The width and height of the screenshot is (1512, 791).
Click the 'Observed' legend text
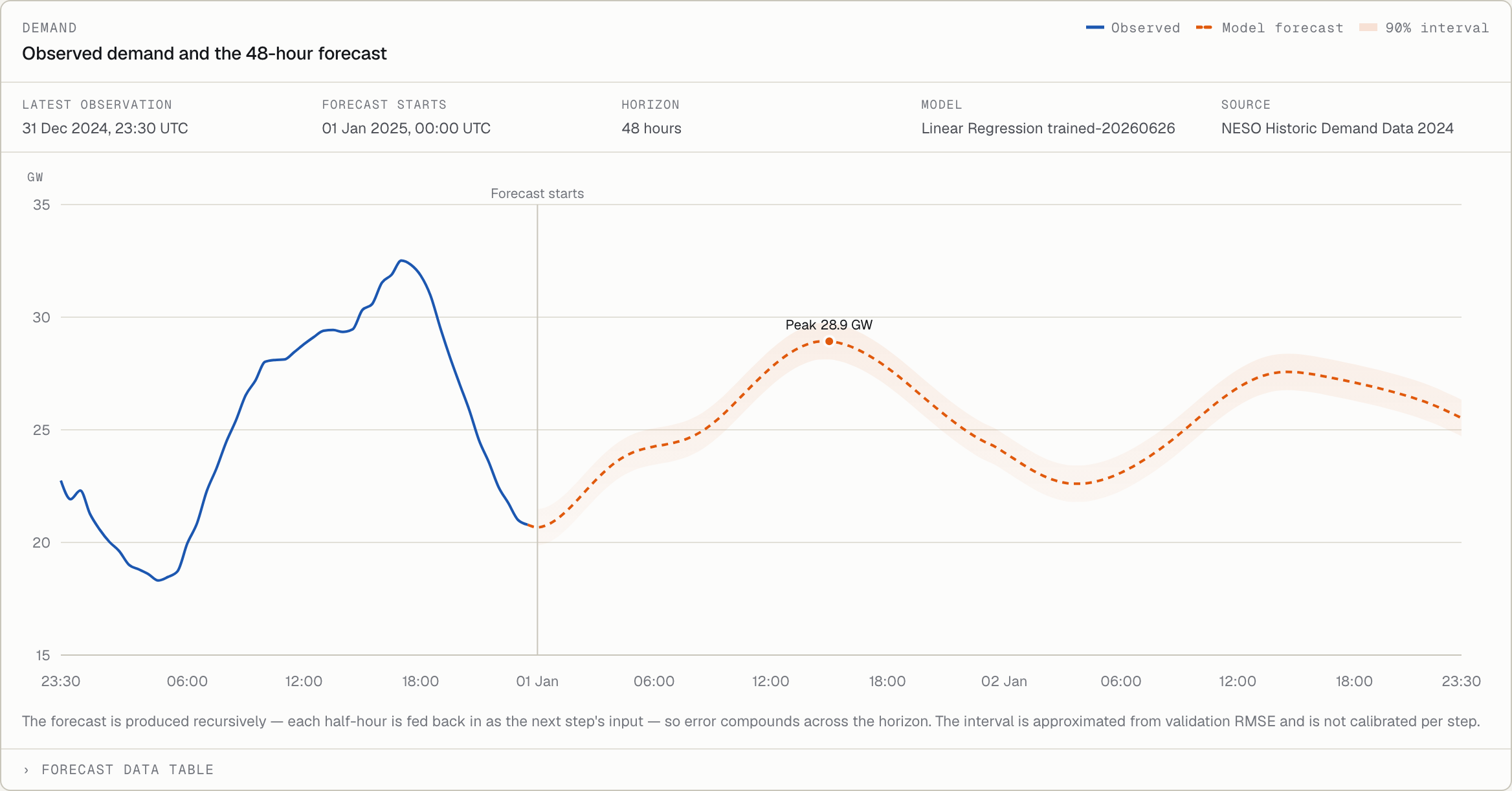coord(1146,28)
